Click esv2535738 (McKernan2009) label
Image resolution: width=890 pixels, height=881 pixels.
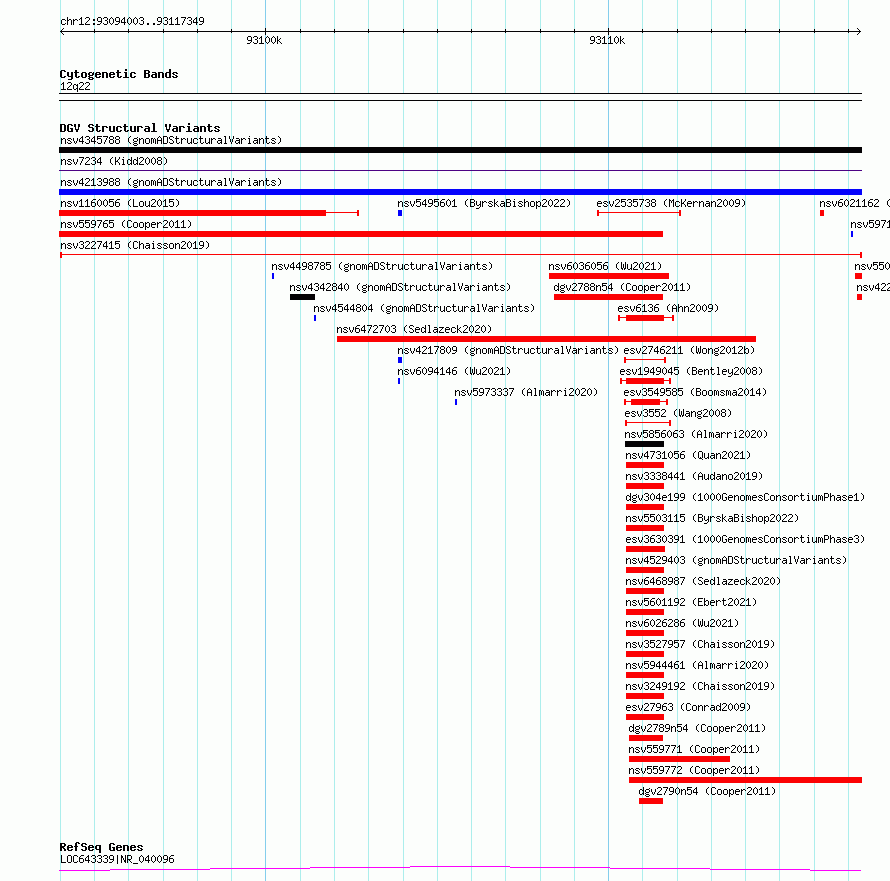671,203
